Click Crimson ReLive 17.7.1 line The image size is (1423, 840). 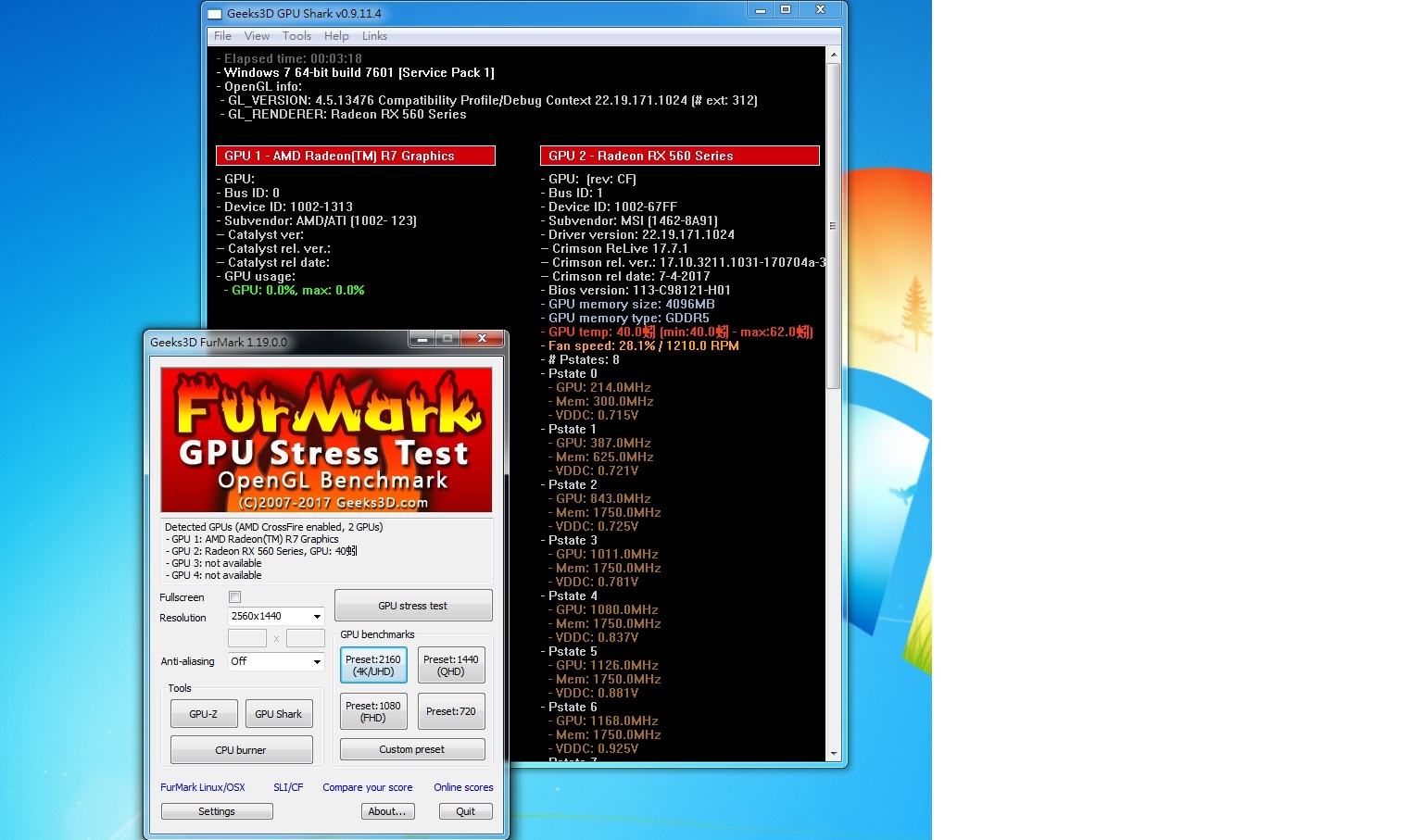[615, 248]
